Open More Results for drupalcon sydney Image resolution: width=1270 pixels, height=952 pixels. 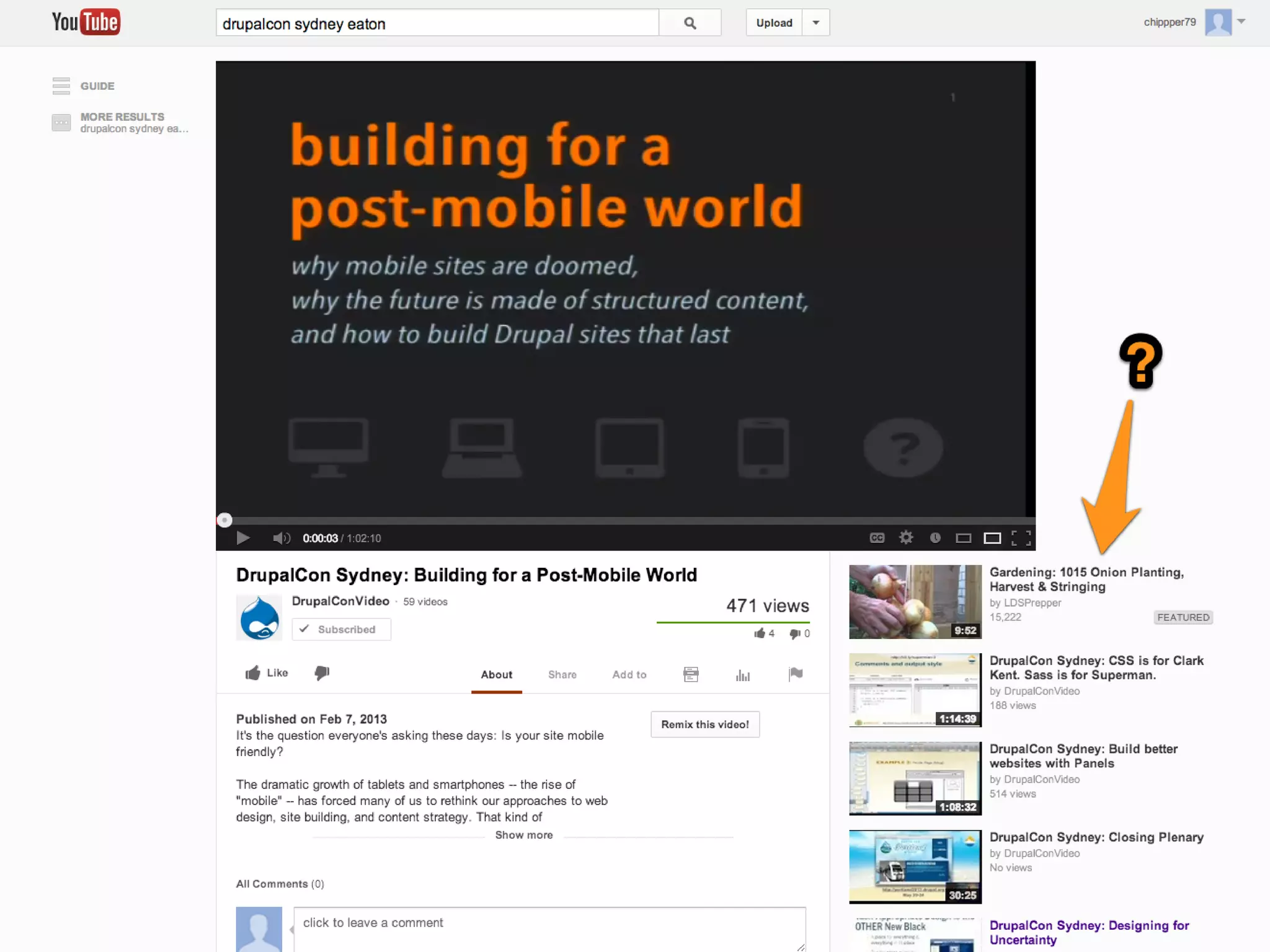pos(134,123)
